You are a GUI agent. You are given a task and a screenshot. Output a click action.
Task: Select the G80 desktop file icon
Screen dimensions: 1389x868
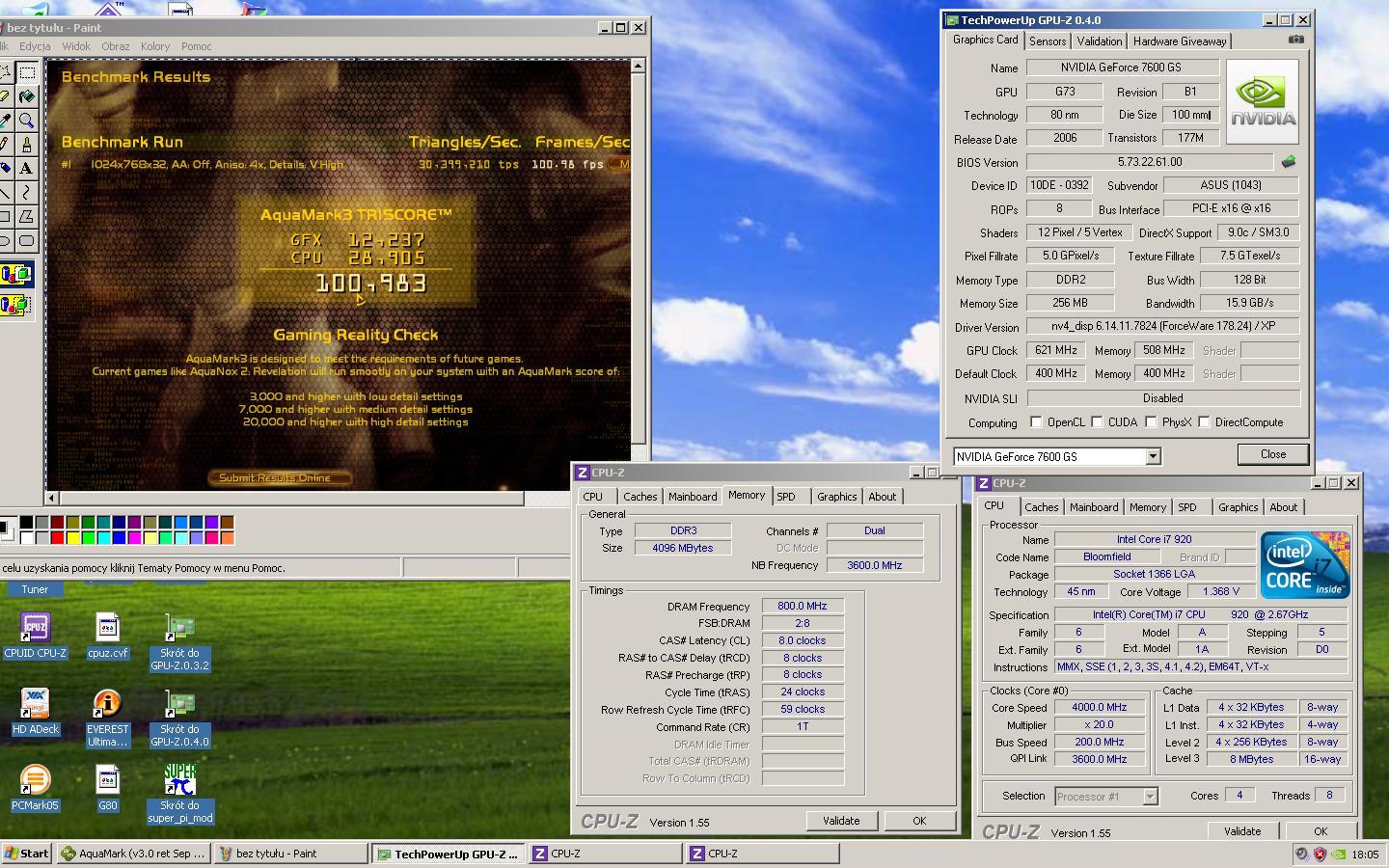[x=107, y=789]
